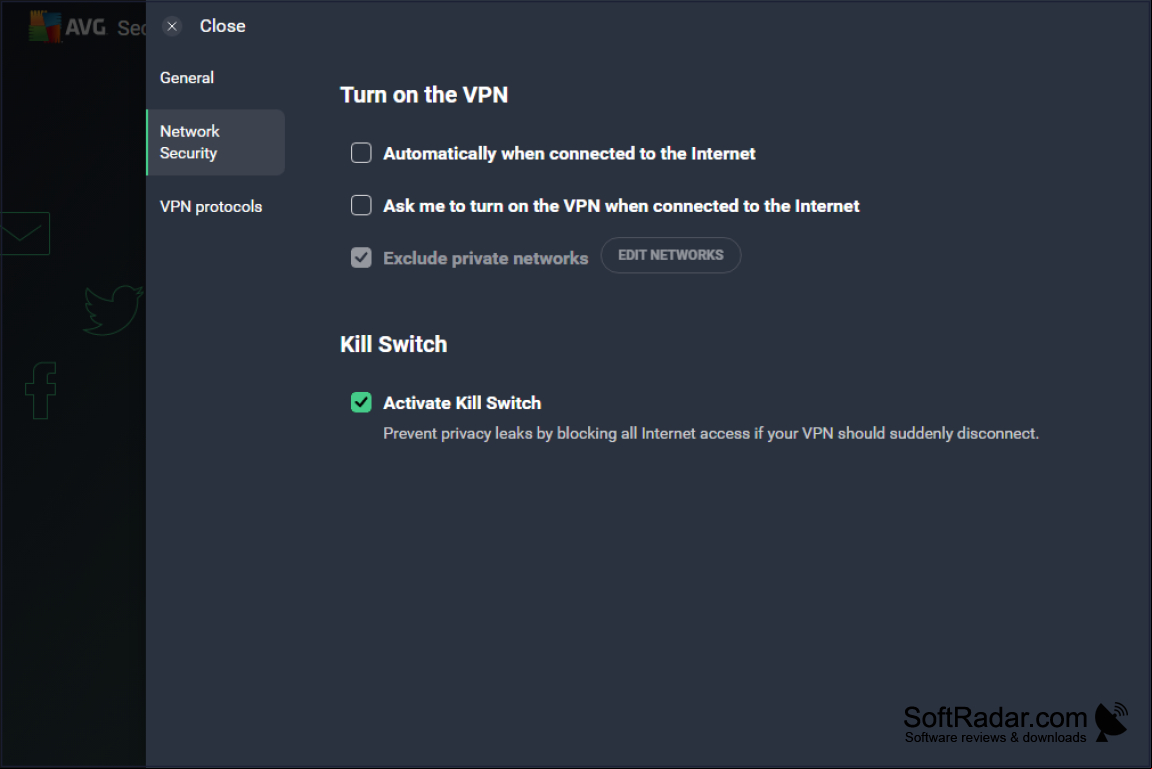This screenshot has width=1152, height=769.
Task: Switch to the VPN protocols tab
Action: pos(211,206)
